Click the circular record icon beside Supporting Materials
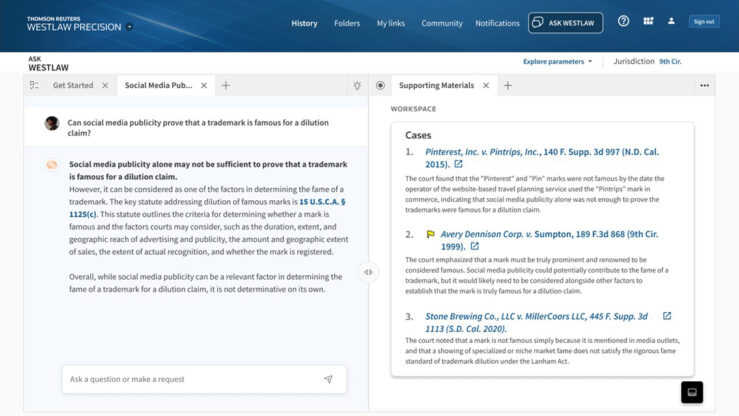739x416 pixels. pyautogui.click(x=380, y=85)
